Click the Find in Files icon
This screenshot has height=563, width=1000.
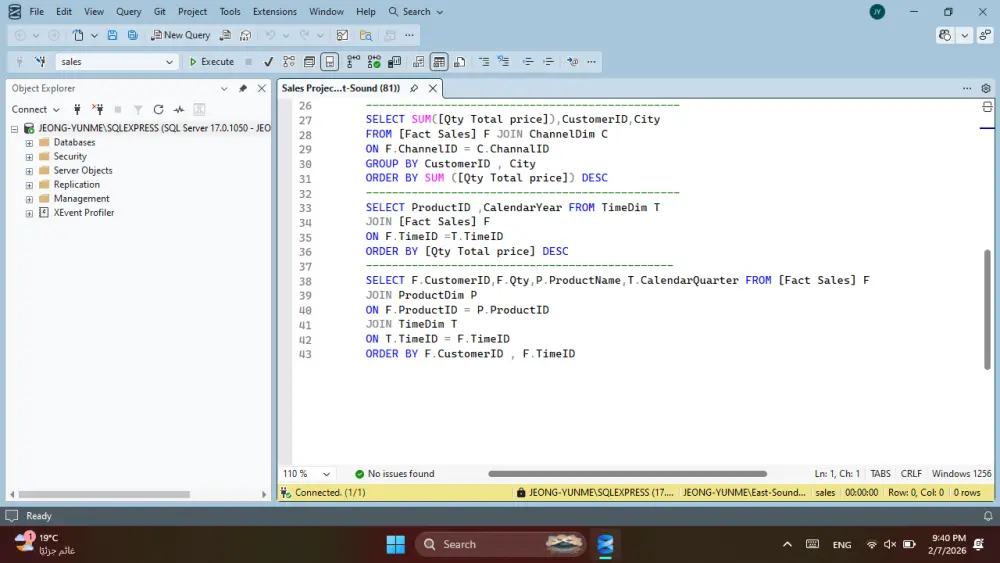pos(365,35)
